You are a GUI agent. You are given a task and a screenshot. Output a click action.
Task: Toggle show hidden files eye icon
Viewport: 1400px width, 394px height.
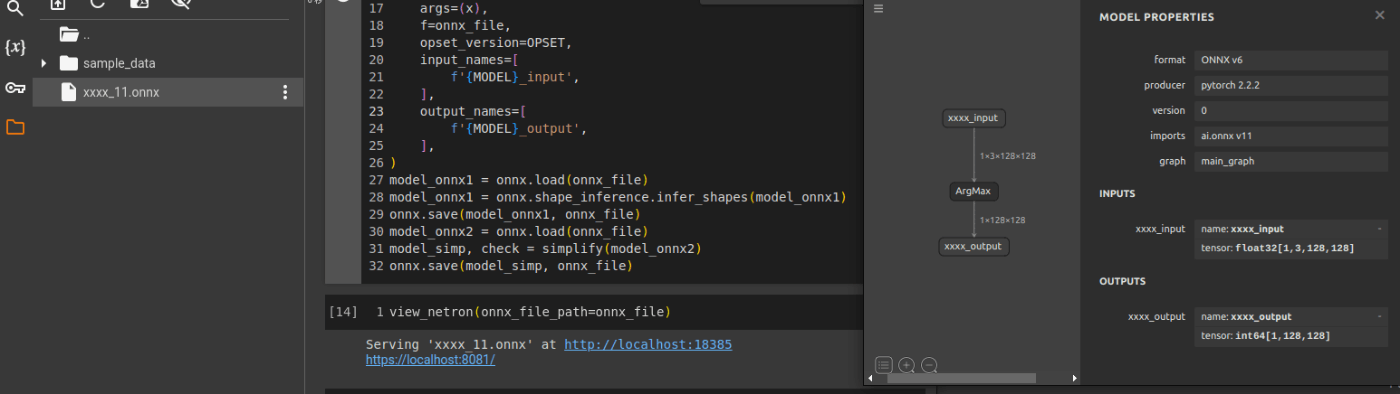(x=180, y=4)
